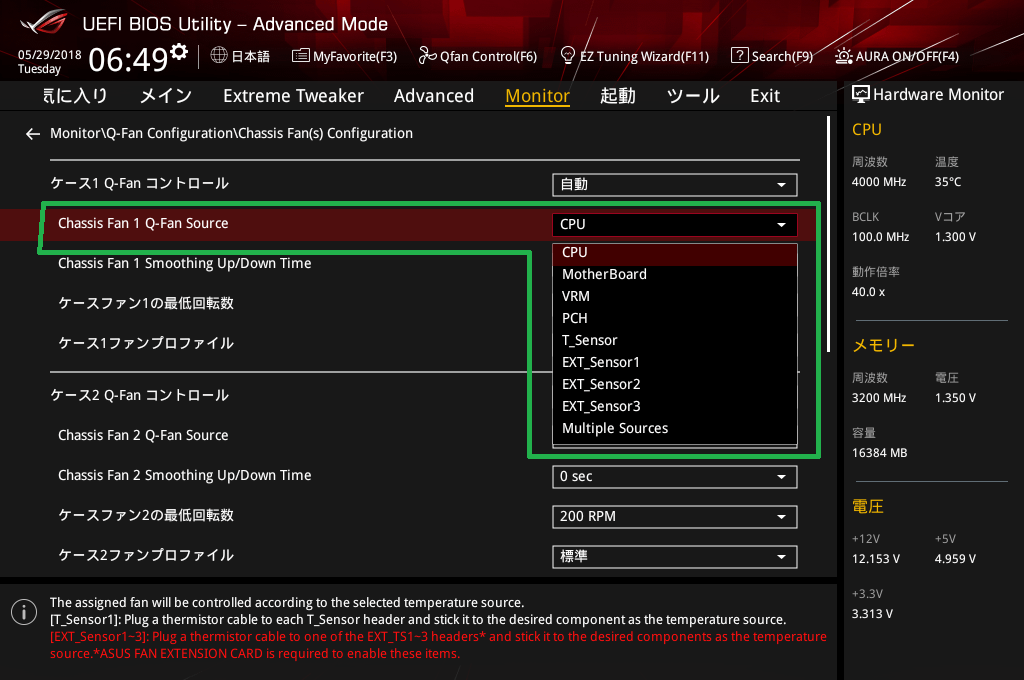Open Qfan Control(F6)
1024x680 pixels.
pyautogui.click(x=477, y=56)
